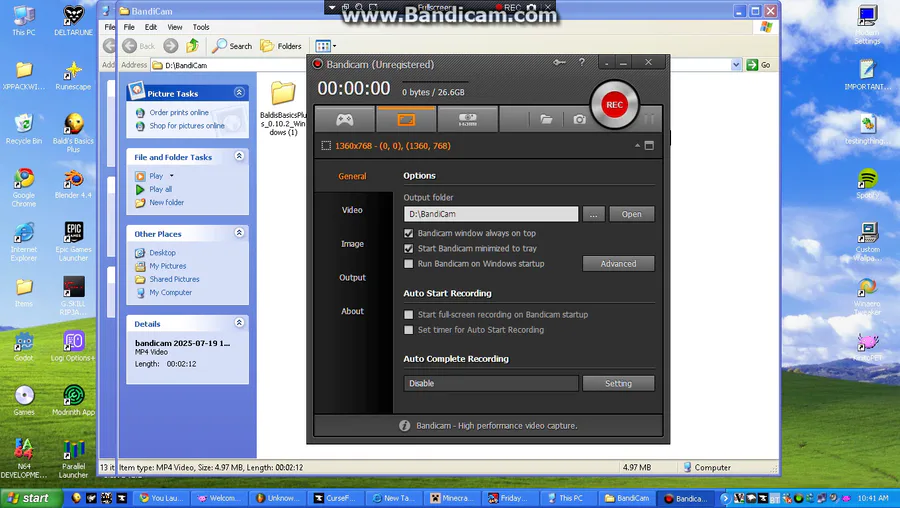Toggle Start Bandicam minimized to tray

[409, 249]
